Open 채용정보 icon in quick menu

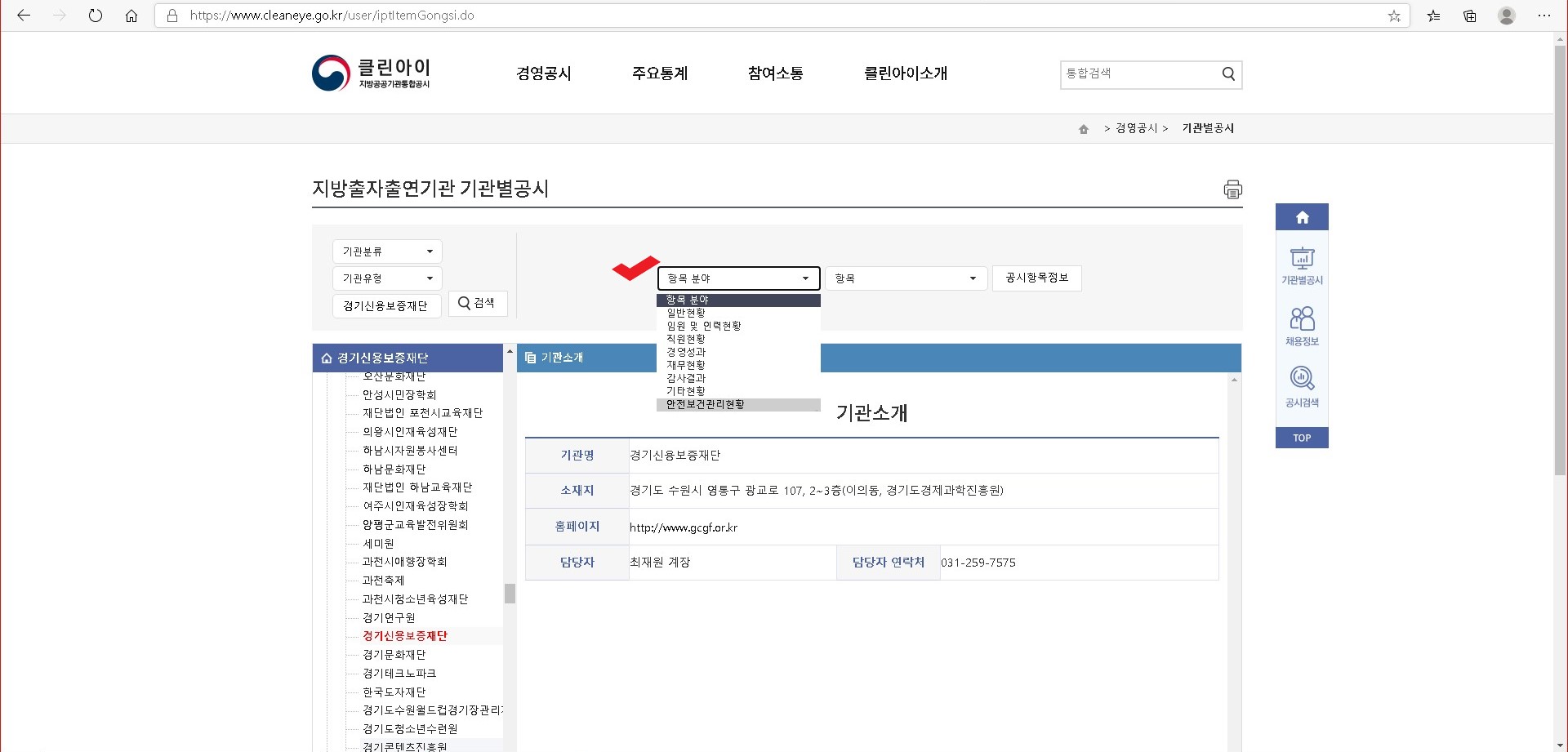coord(1302,327)
